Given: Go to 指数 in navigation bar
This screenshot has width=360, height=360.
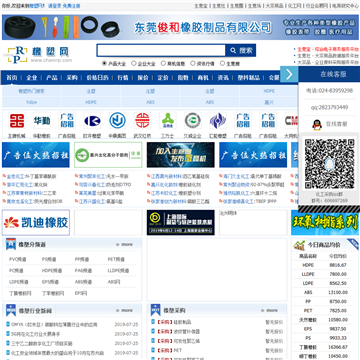Looking at the screenshot, I should [x=183, y=78].
